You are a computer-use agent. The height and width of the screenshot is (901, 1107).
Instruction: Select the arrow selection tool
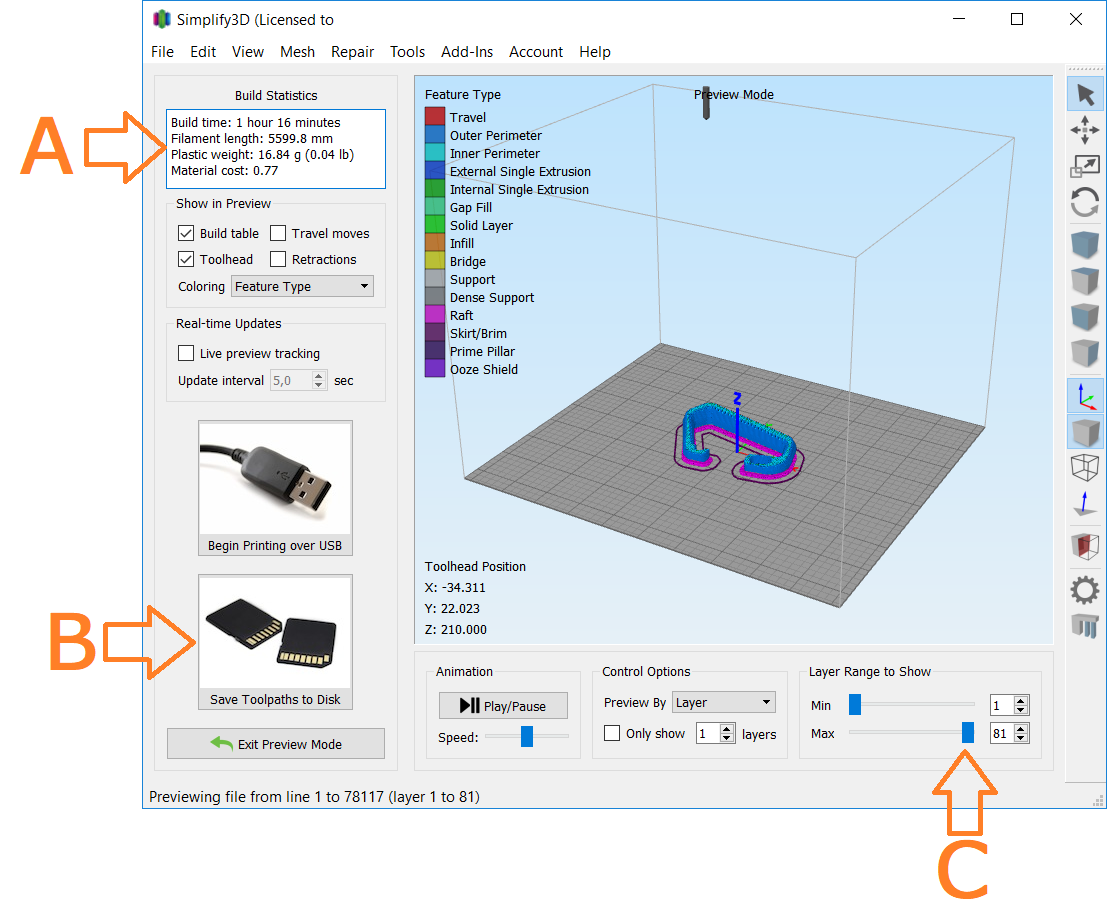[1085, 93]
